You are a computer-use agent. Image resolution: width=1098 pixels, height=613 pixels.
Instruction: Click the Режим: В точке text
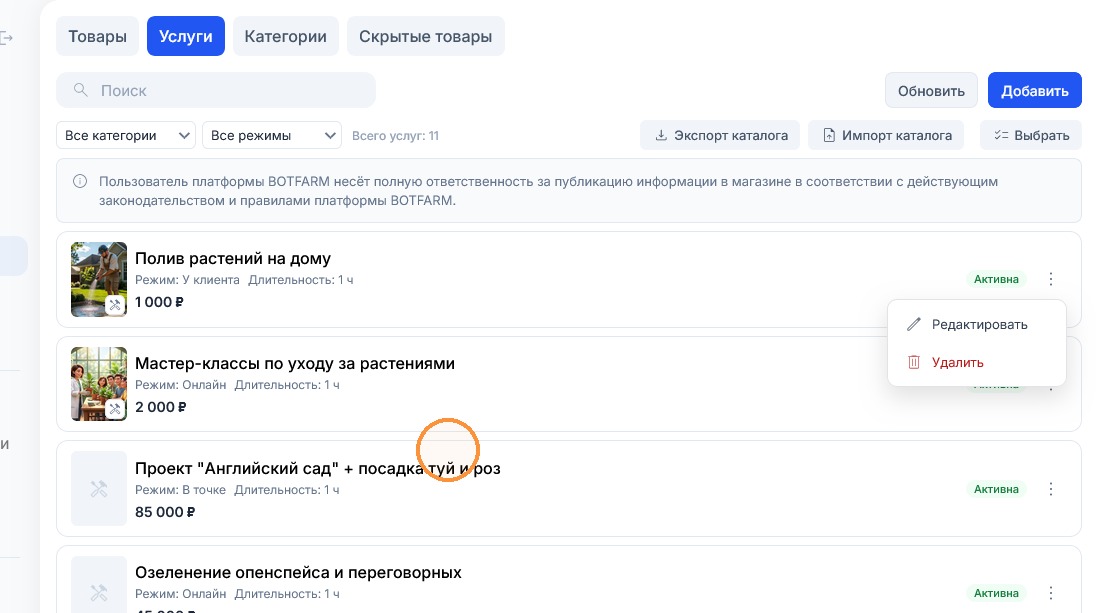(x=181, y=490)
